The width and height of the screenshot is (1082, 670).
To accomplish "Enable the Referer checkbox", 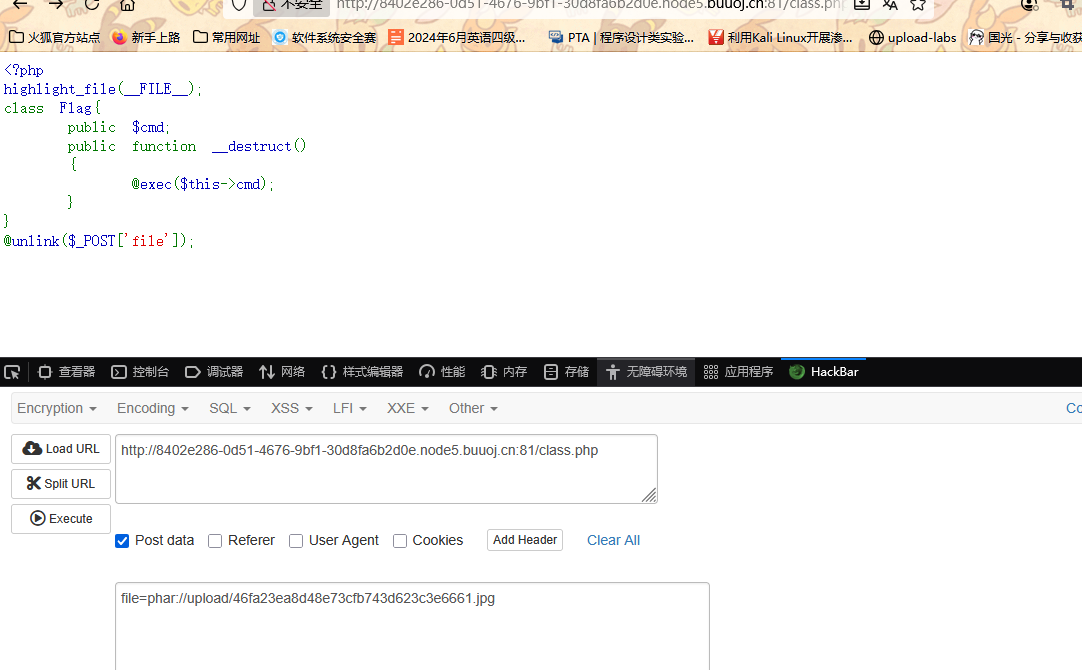I will [215, 541].
